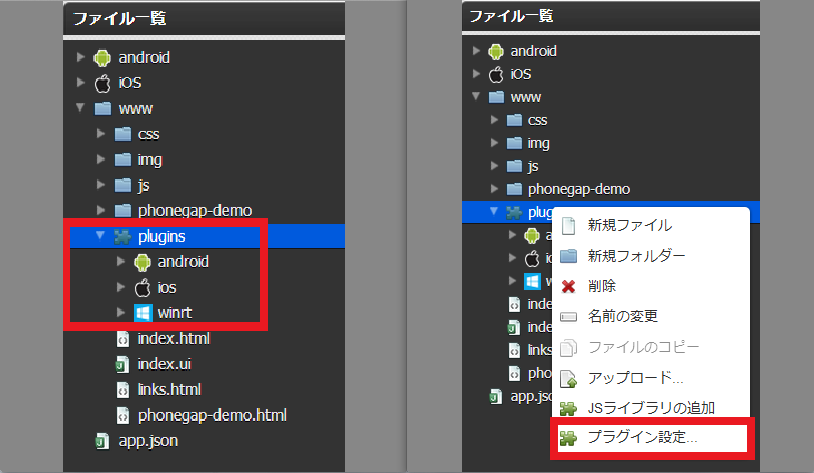Expand the winrt folder arrow under plugins
The height and width of the screenshot is (473, 814).
(x=122, y=313)
